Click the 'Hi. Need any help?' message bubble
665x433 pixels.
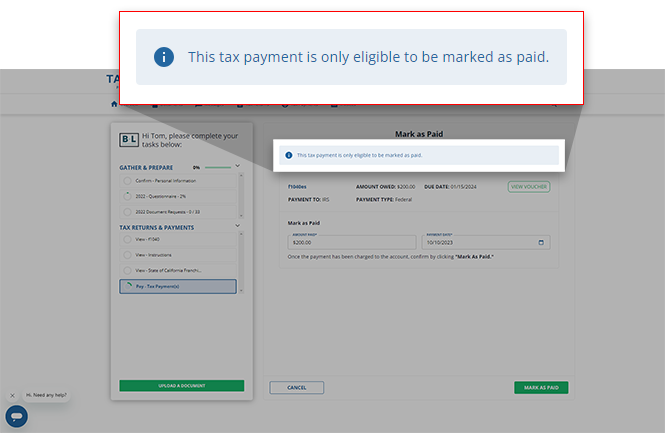46,395
